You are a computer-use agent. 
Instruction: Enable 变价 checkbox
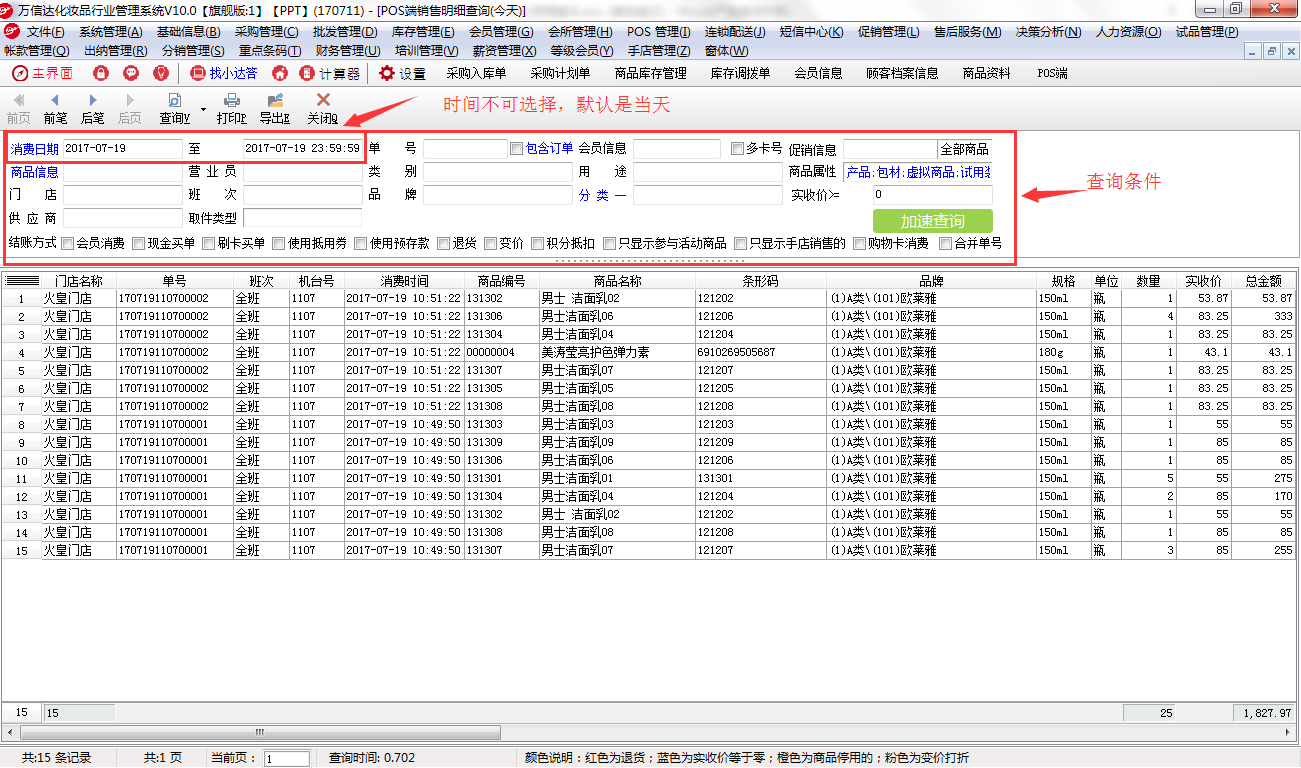click(x=490, y=243)
